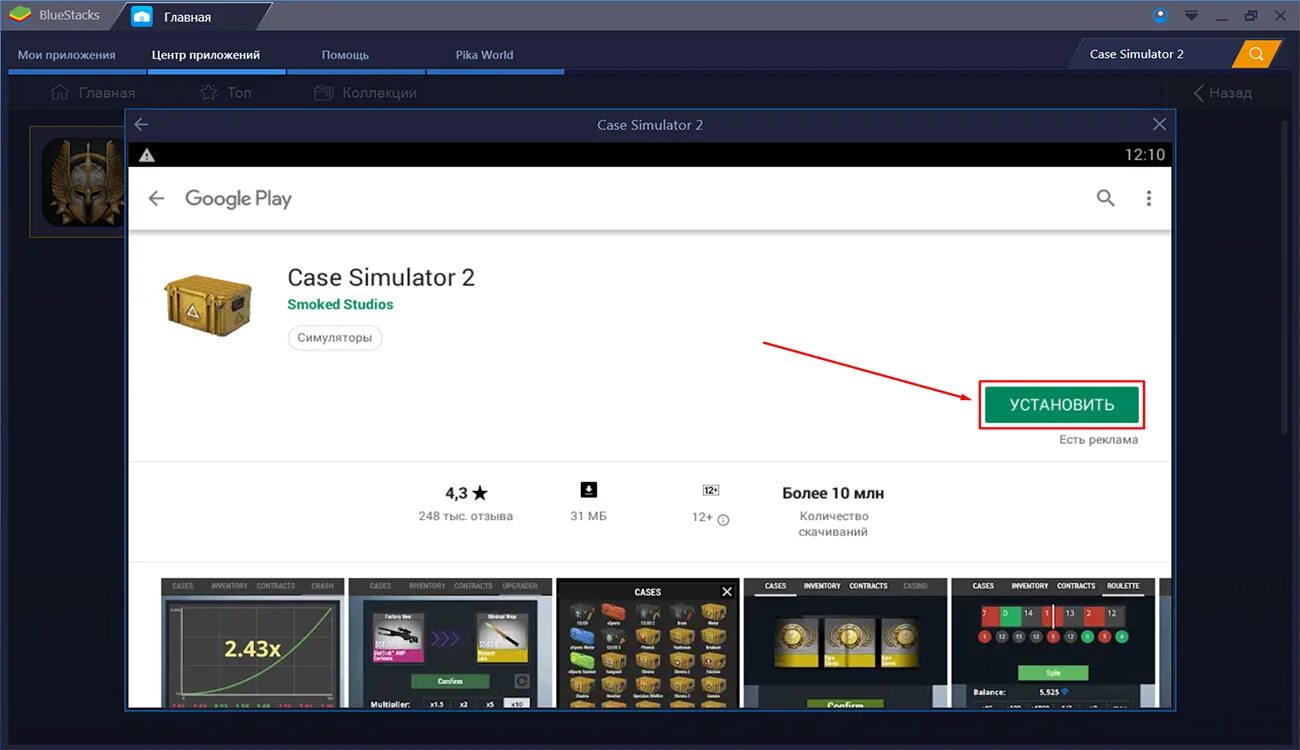Open the 2.43x crash graph screenshot
The height and width of the screenshot is (750, 1300).
coord(252,643)
